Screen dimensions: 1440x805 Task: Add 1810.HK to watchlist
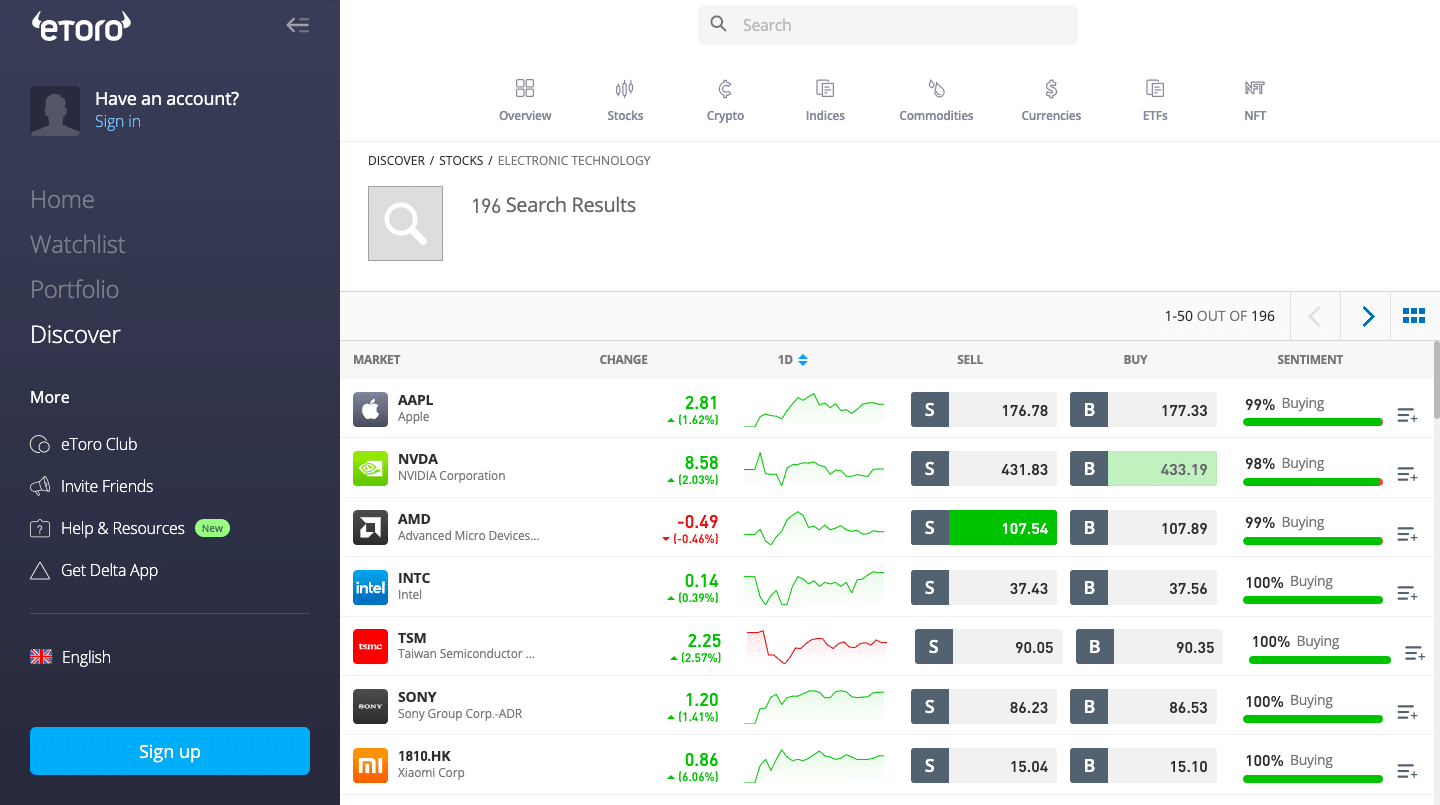pyautogui.click(x=1407, y=771)
